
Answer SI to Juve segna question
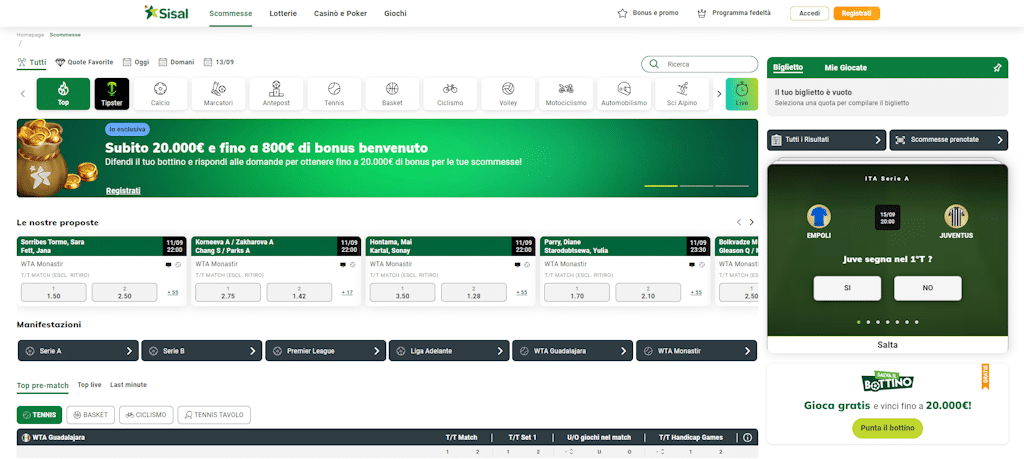tap(847, 288)
